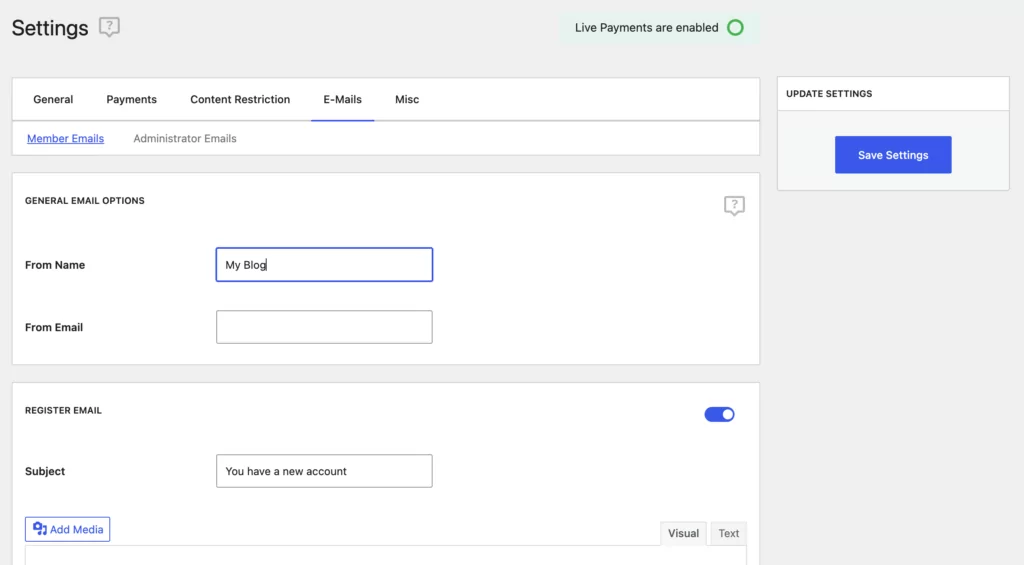Screen dimensions: 1024x565
Task: Open the Payments tab
Action: coord(131,99)
